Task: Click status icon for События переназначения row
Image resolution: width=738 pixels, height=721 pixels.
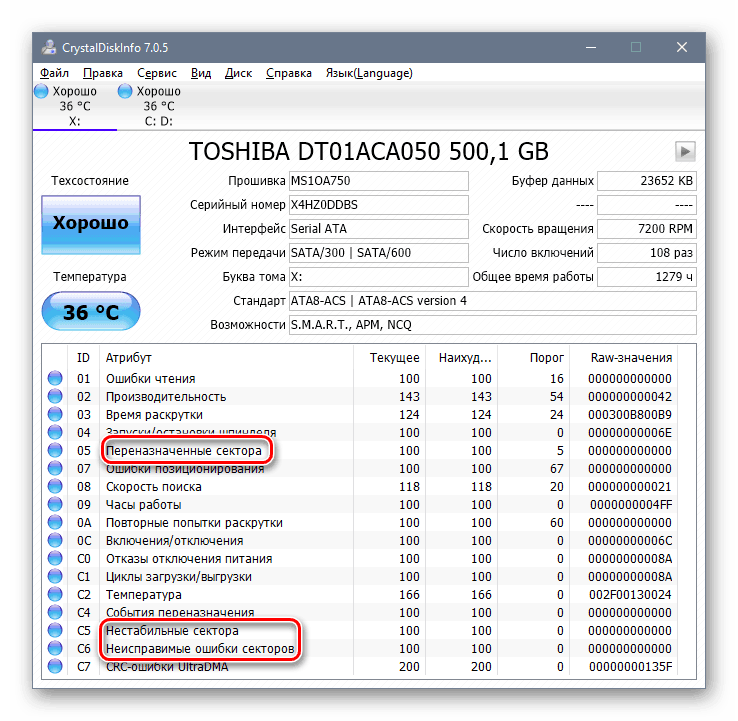Action: pos(55,612)
